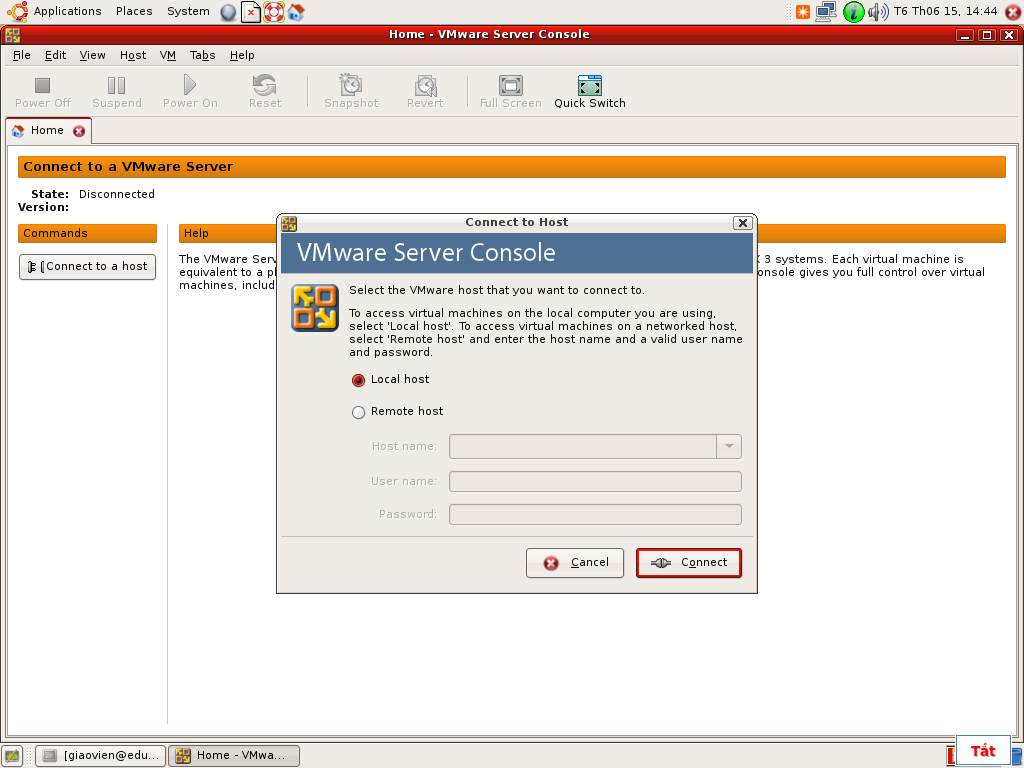Click the volume speaker icon in panel
The image size is (1024, 768).
(x=877, y=12)
